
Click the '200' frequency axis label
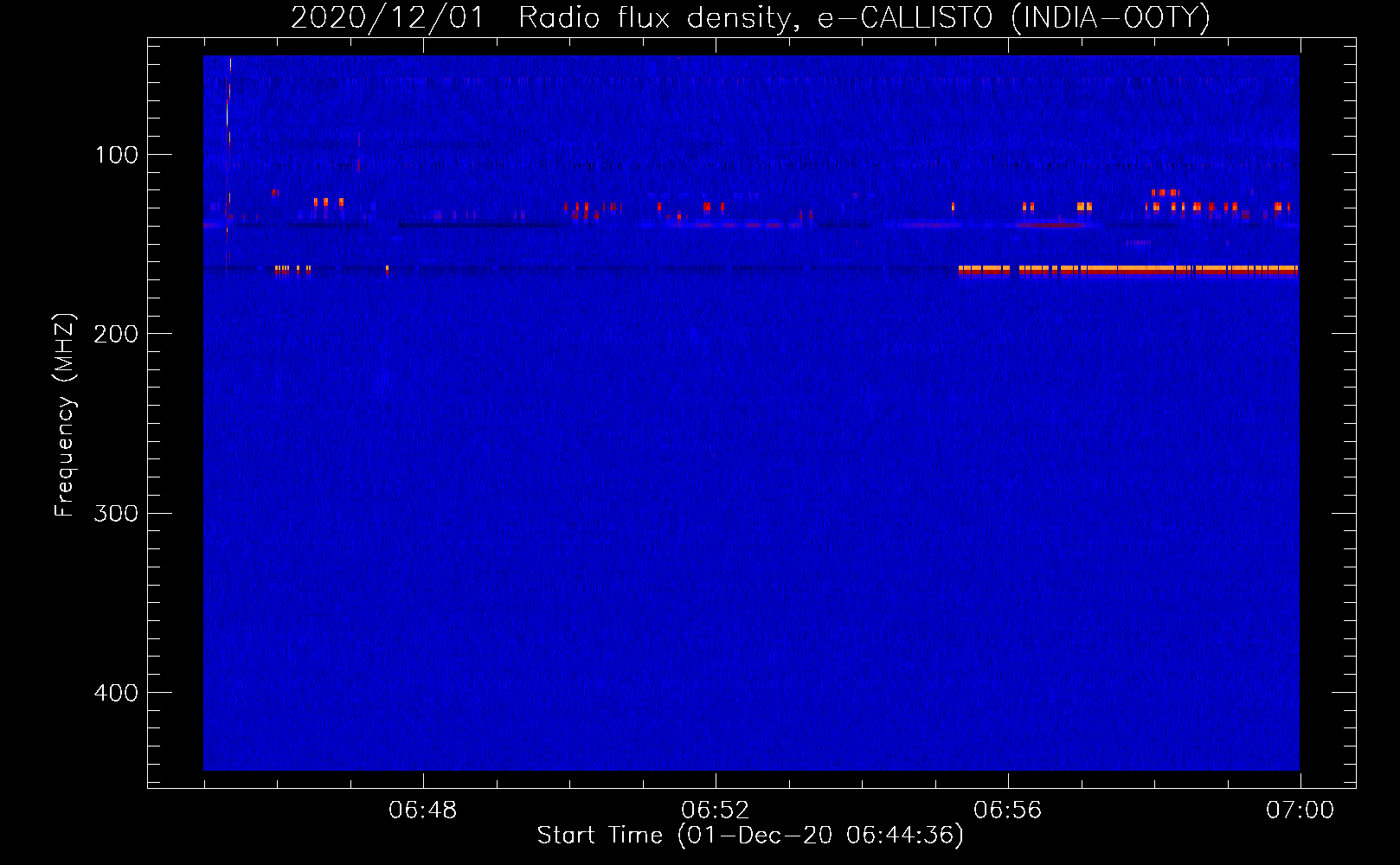[x=117, y=334]
